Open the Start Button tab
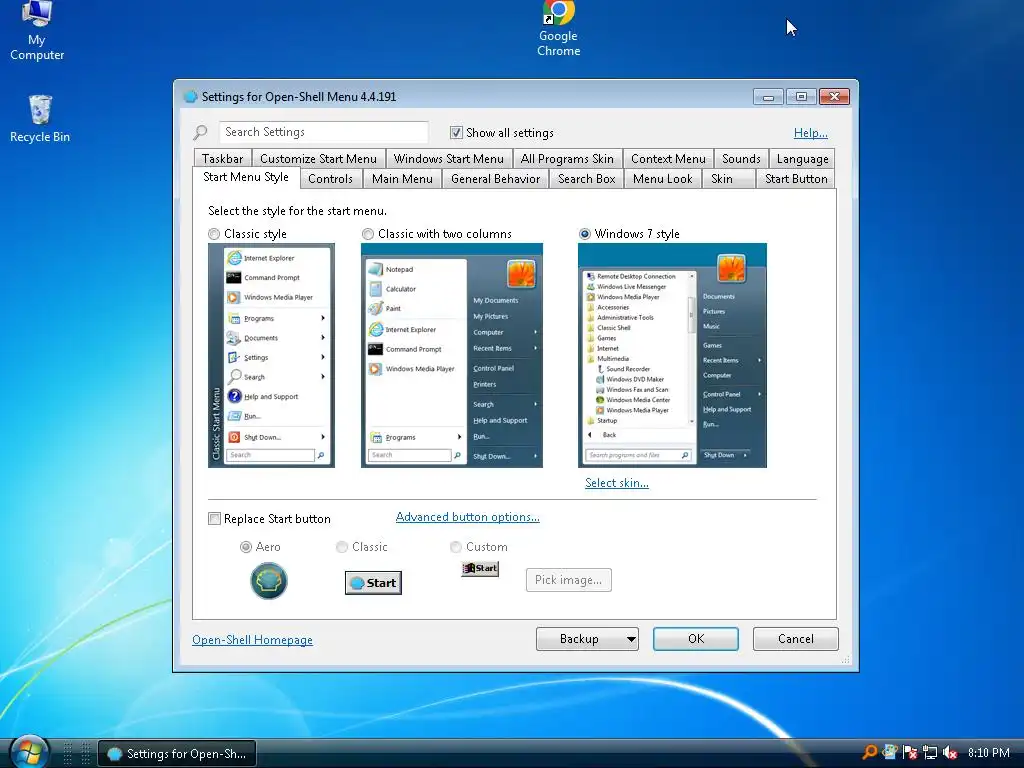The image size is (1024, 768). coord(796,179)
